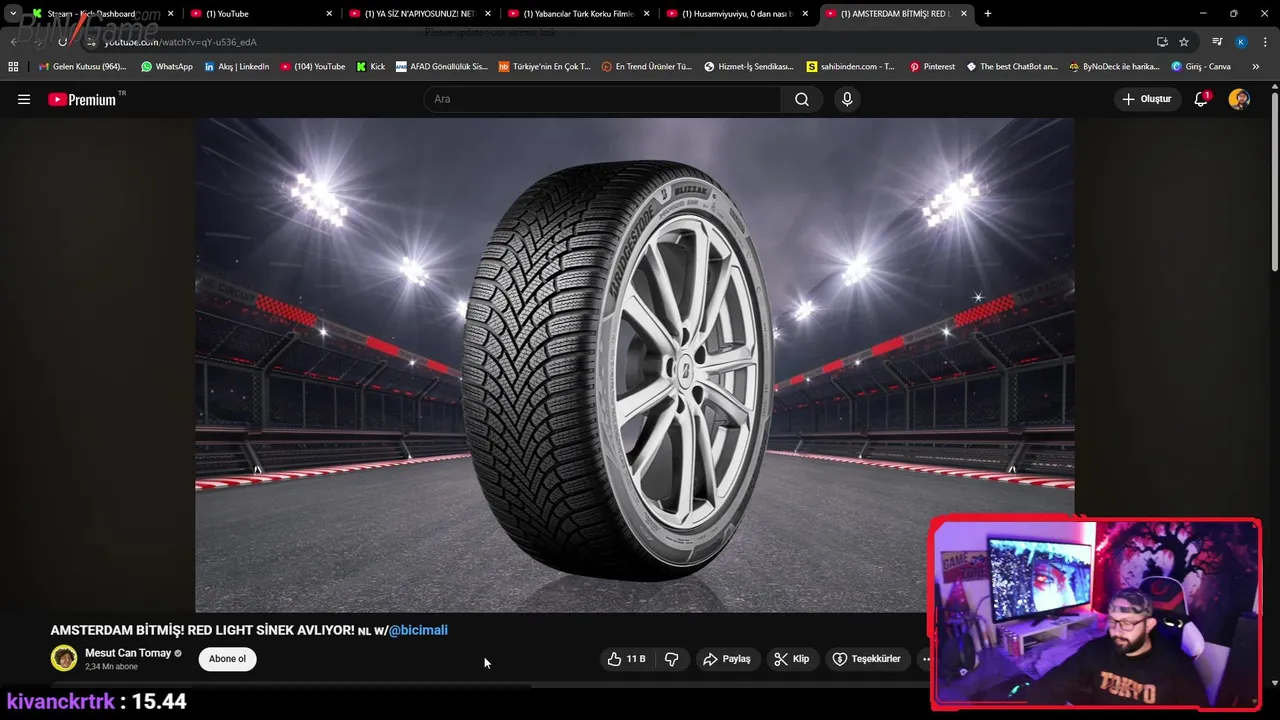
Task: Dislike the video with thumbs down
Action: pyautogui.click(x=672, y=659)
